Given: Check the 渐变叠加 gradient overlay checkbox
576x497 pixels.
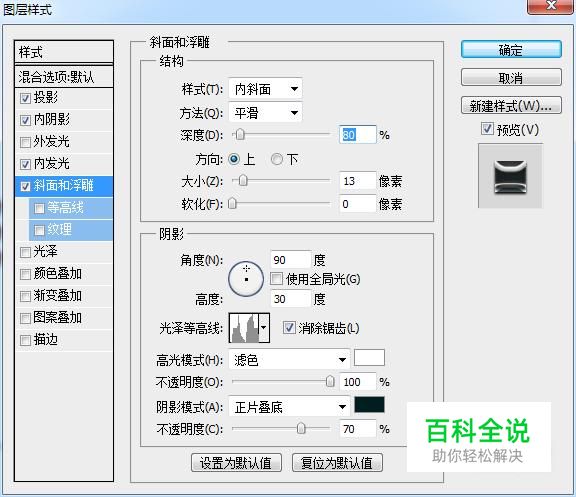Looking at the screenshot, I should click(25, 296).
